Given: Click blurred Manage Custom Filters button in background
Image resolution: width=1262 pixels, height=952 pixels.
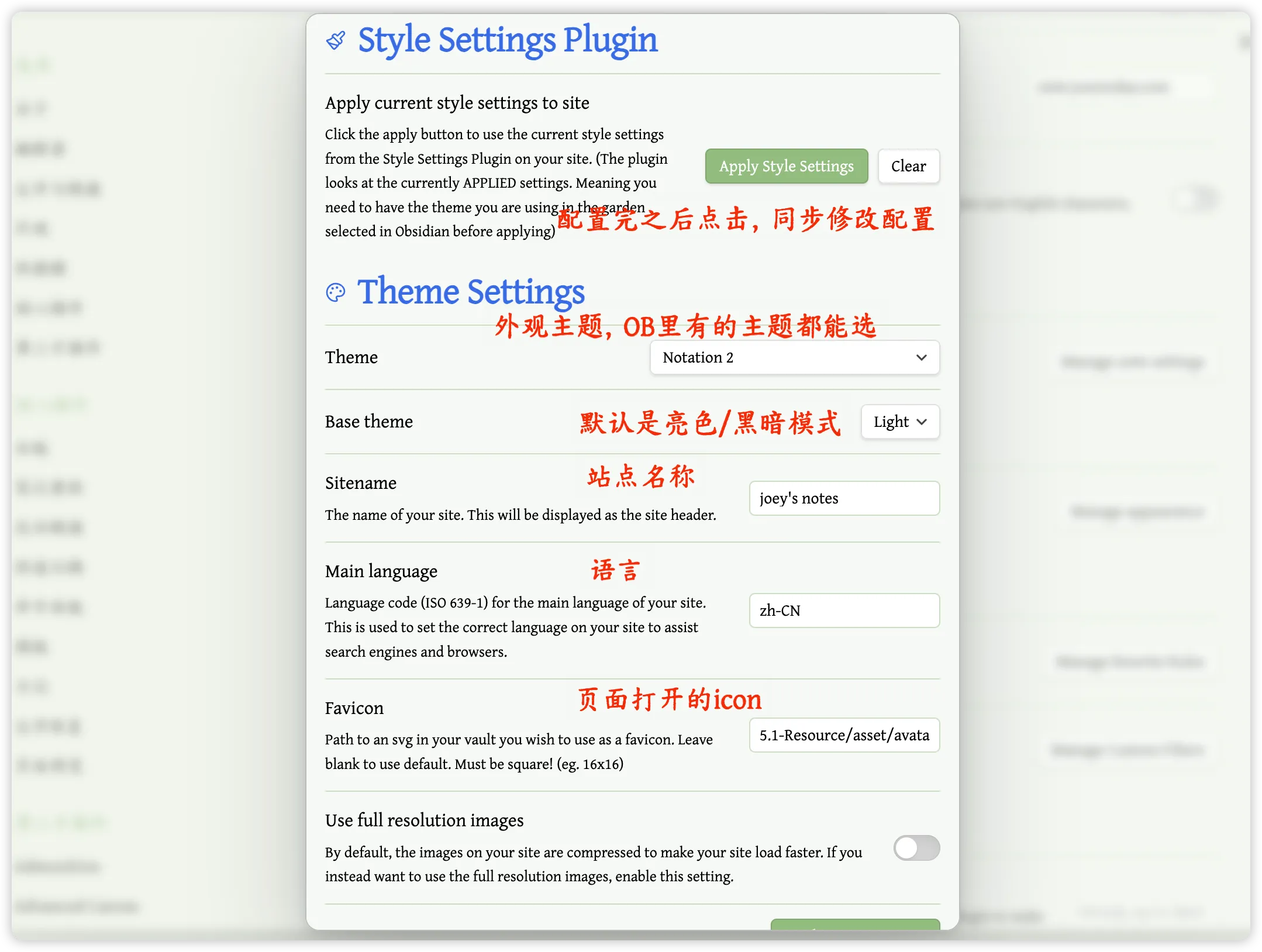Looking at the screenshot, I should point(1127,750).
